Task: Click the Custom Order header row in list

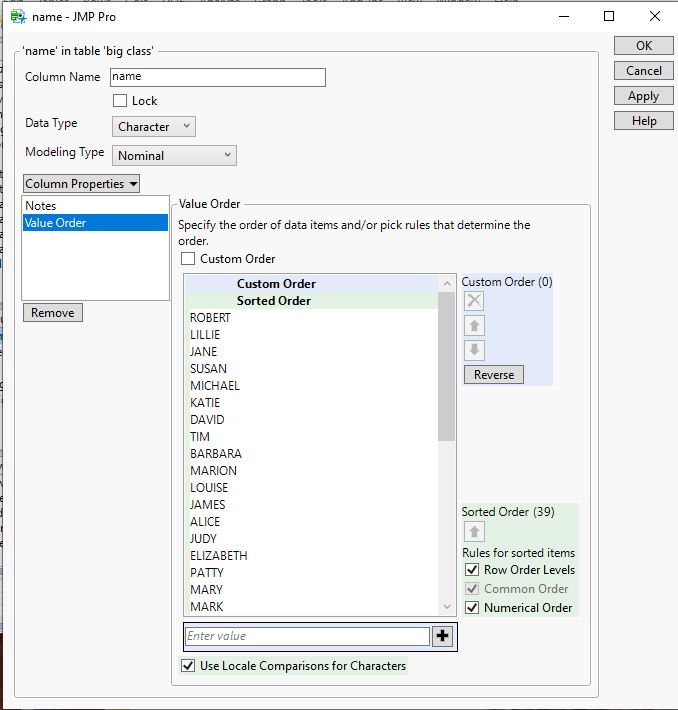Action: click(x=312, y=284)
